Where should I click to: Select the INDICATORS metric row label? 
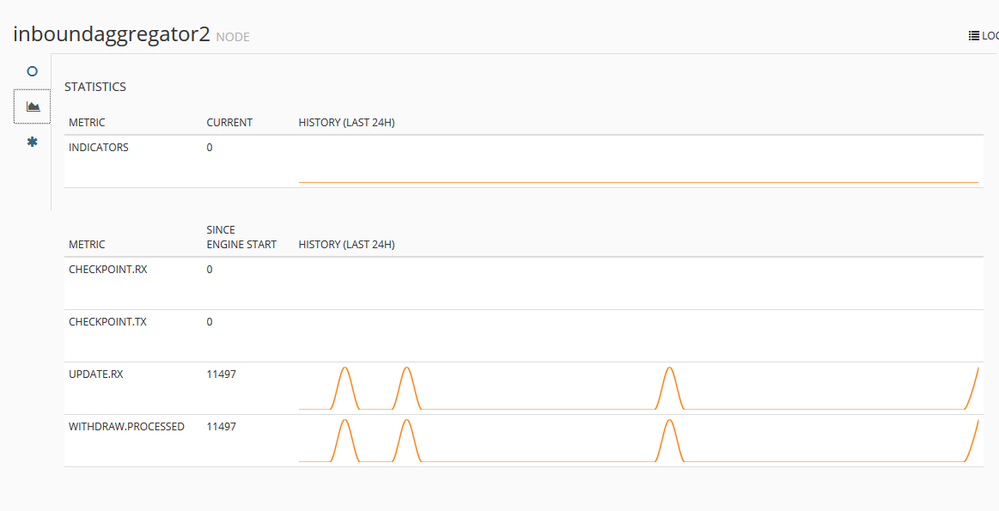(98, 147)
